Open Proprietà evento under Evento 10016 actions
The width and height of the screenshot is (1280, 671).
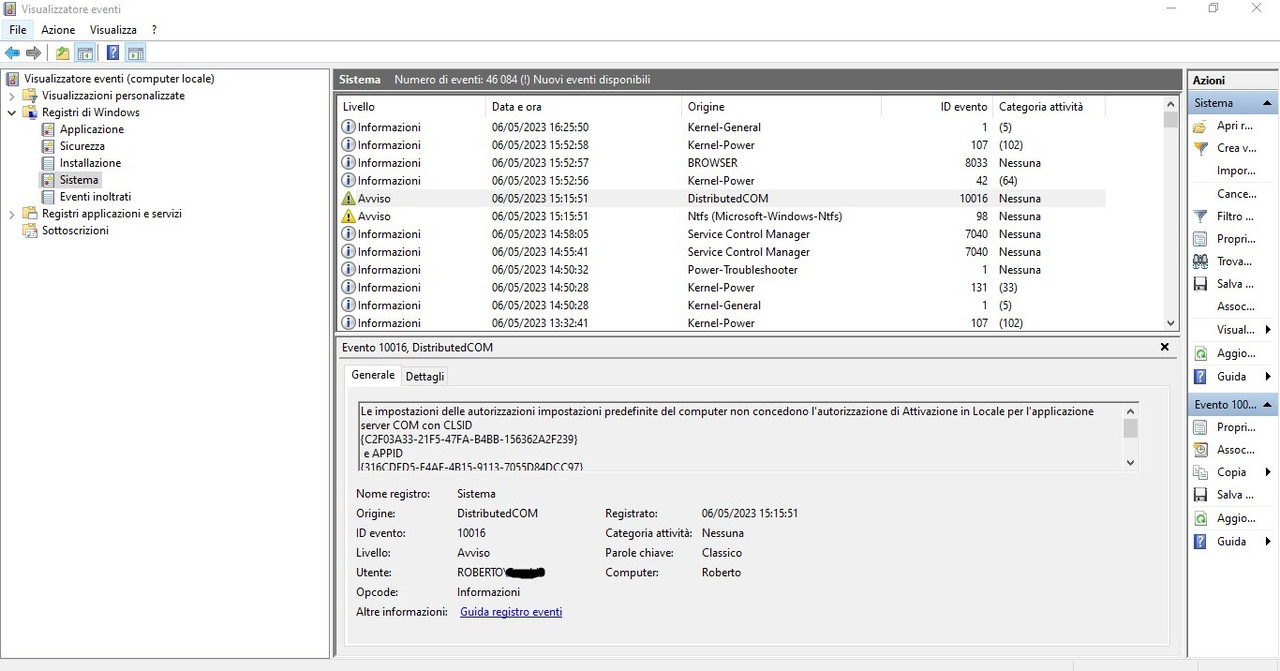(1235, 427)
